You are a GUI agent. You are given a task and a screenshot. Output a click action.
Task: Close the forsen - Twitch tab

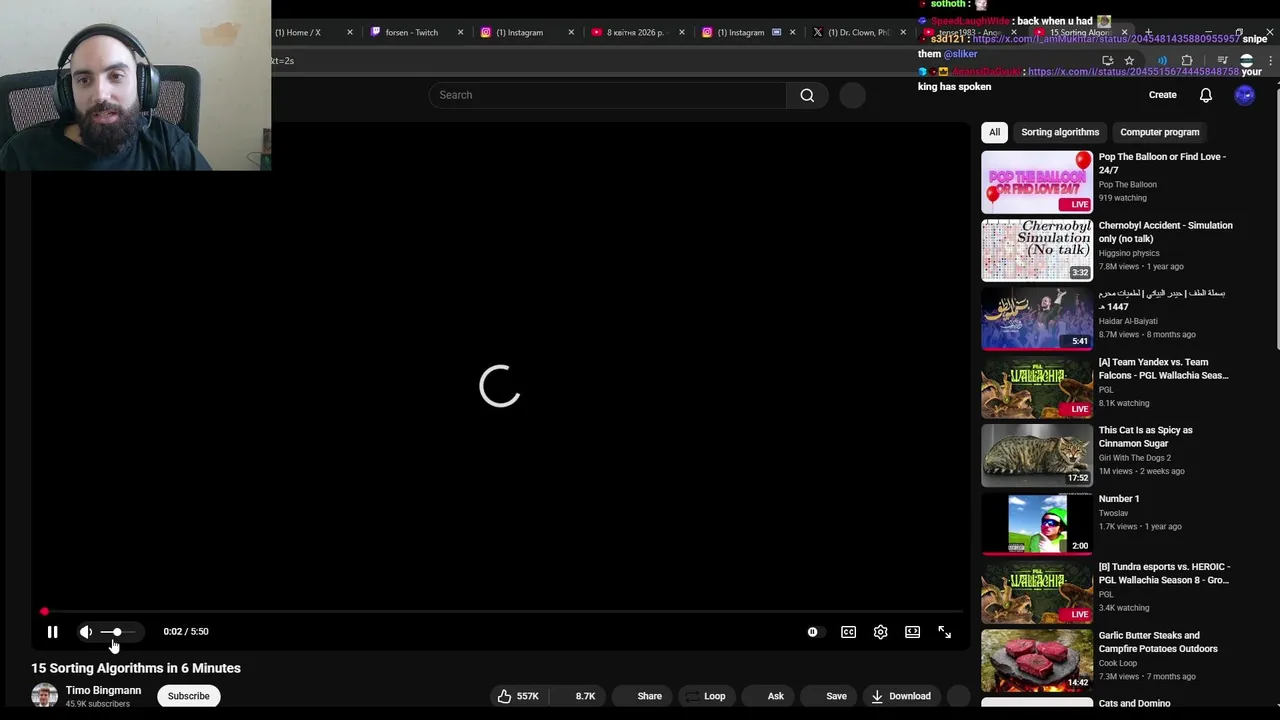pyautogui.click(x=460, y=32)
